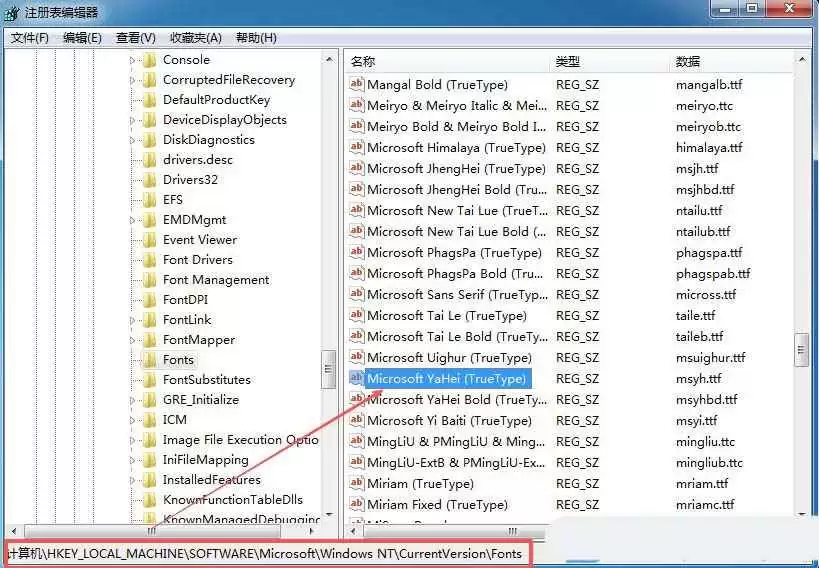Click the Font Drivers folder icon

pyautogui.click(x=149, y=260)
